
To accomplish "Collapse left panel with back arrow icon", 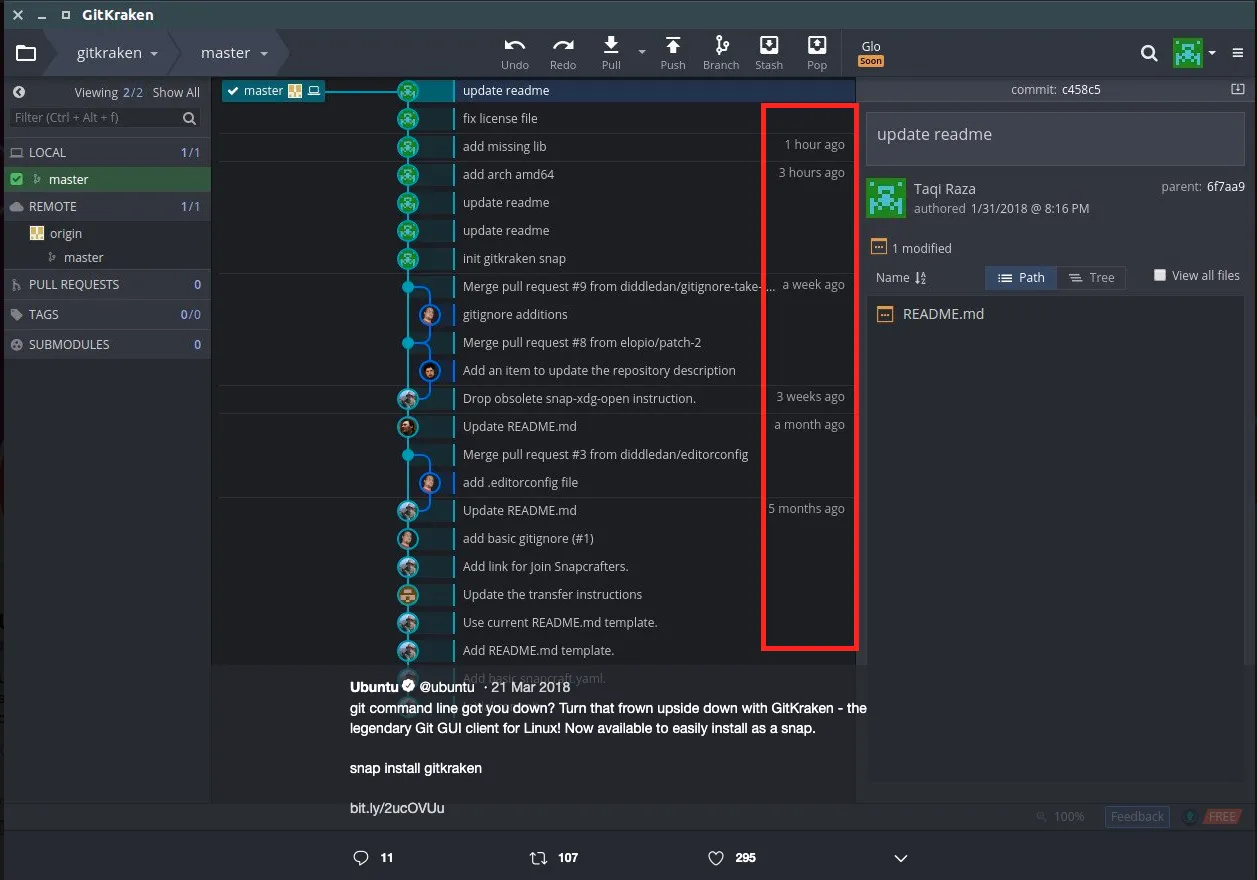I will 18,92.
